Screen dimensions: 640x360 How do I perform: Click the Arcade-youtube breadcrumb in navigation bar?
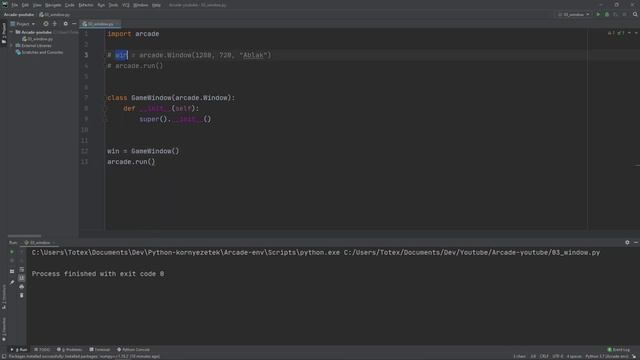(19, 15)
